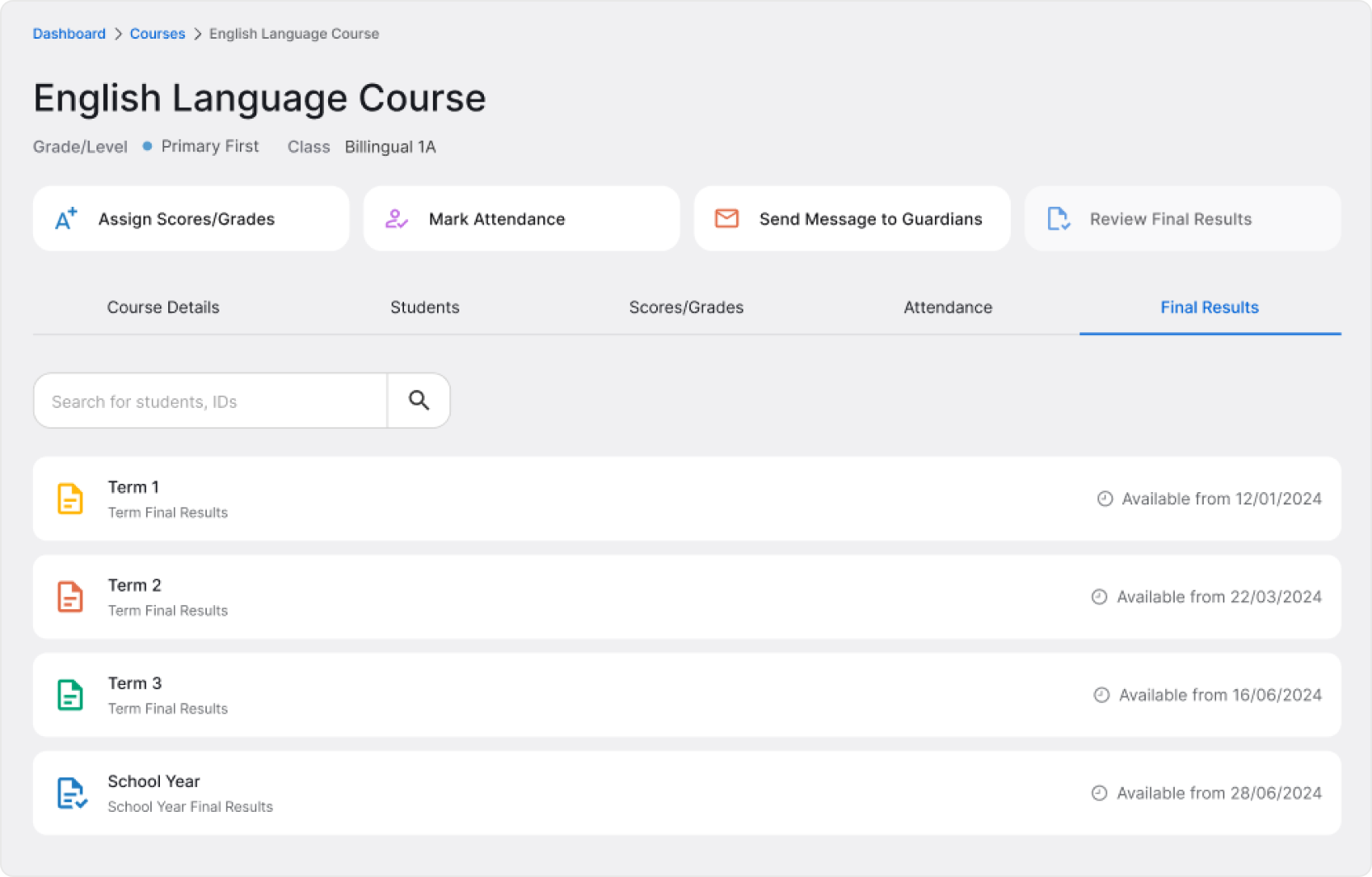Click the green Term 3 document icon

[70, 695]
